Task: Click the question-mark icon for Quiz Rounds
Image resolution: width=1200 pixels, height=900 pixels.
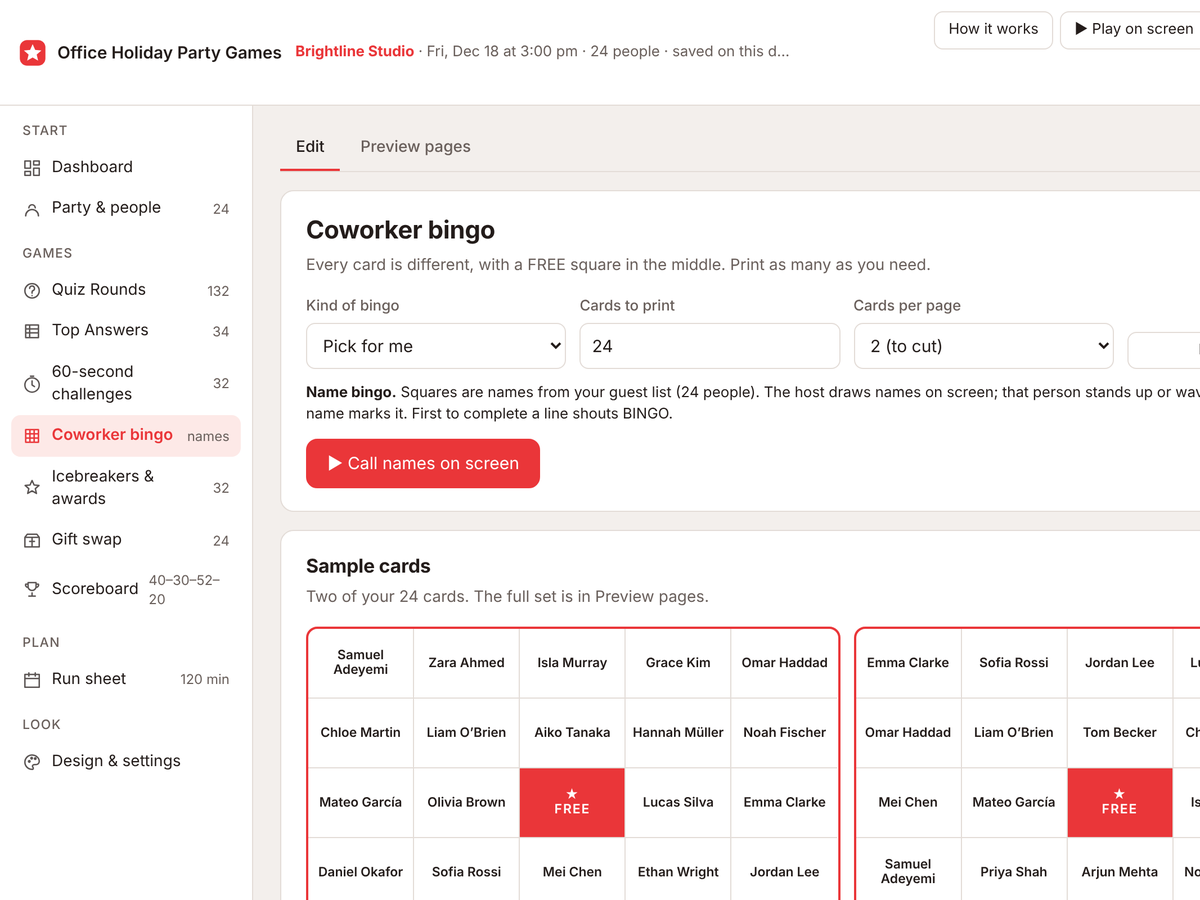Action: click(32, 291)
